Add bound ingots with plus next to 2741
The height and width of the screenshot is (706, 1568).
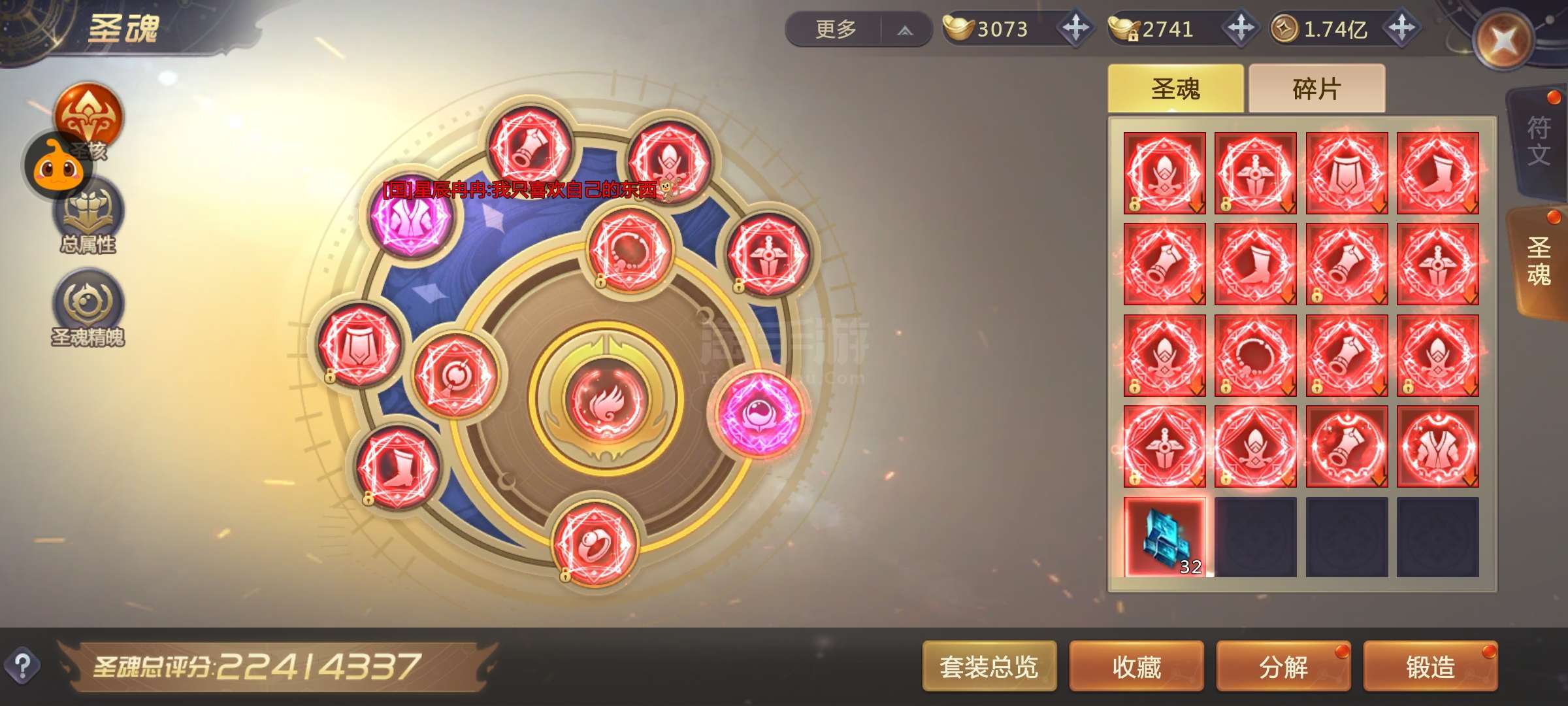point(1241,28)
